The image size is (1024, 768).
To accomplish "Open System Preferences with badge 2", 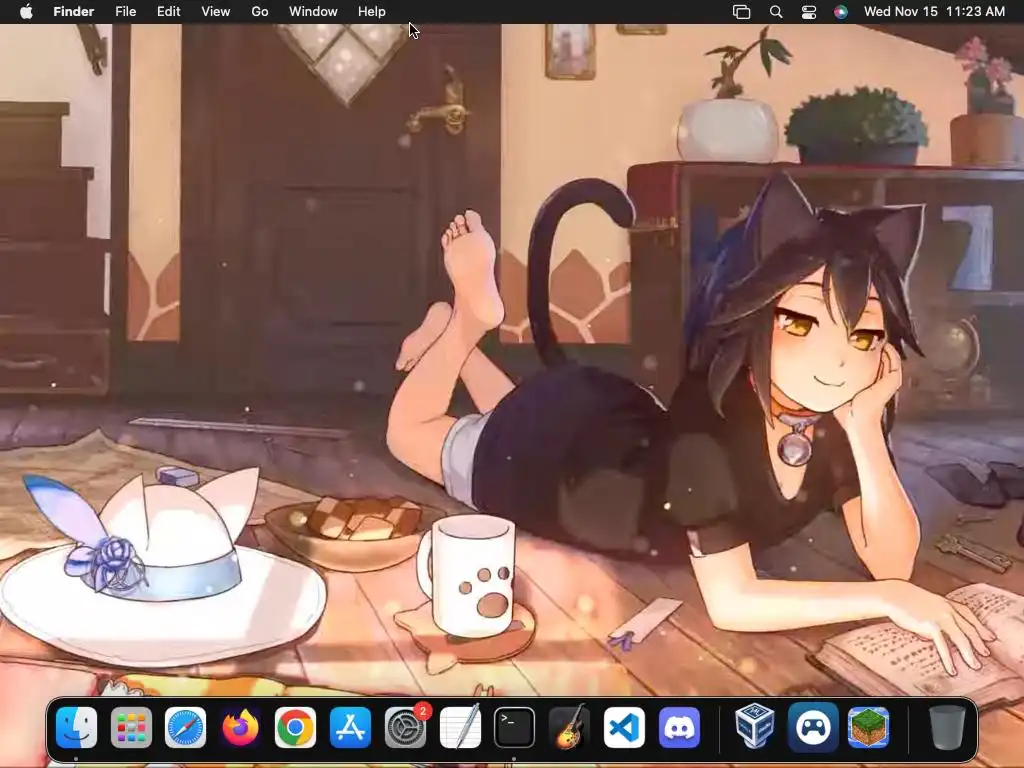I will [x=406, y=727].
